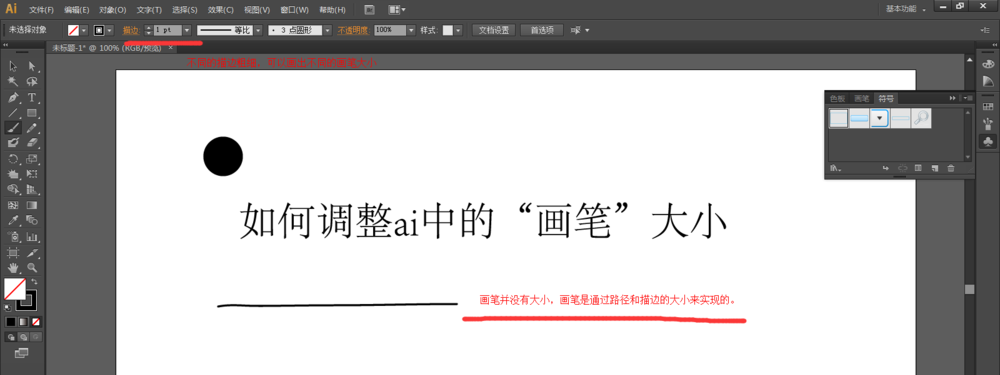Open the 文件(F) menu

[41, 10]
